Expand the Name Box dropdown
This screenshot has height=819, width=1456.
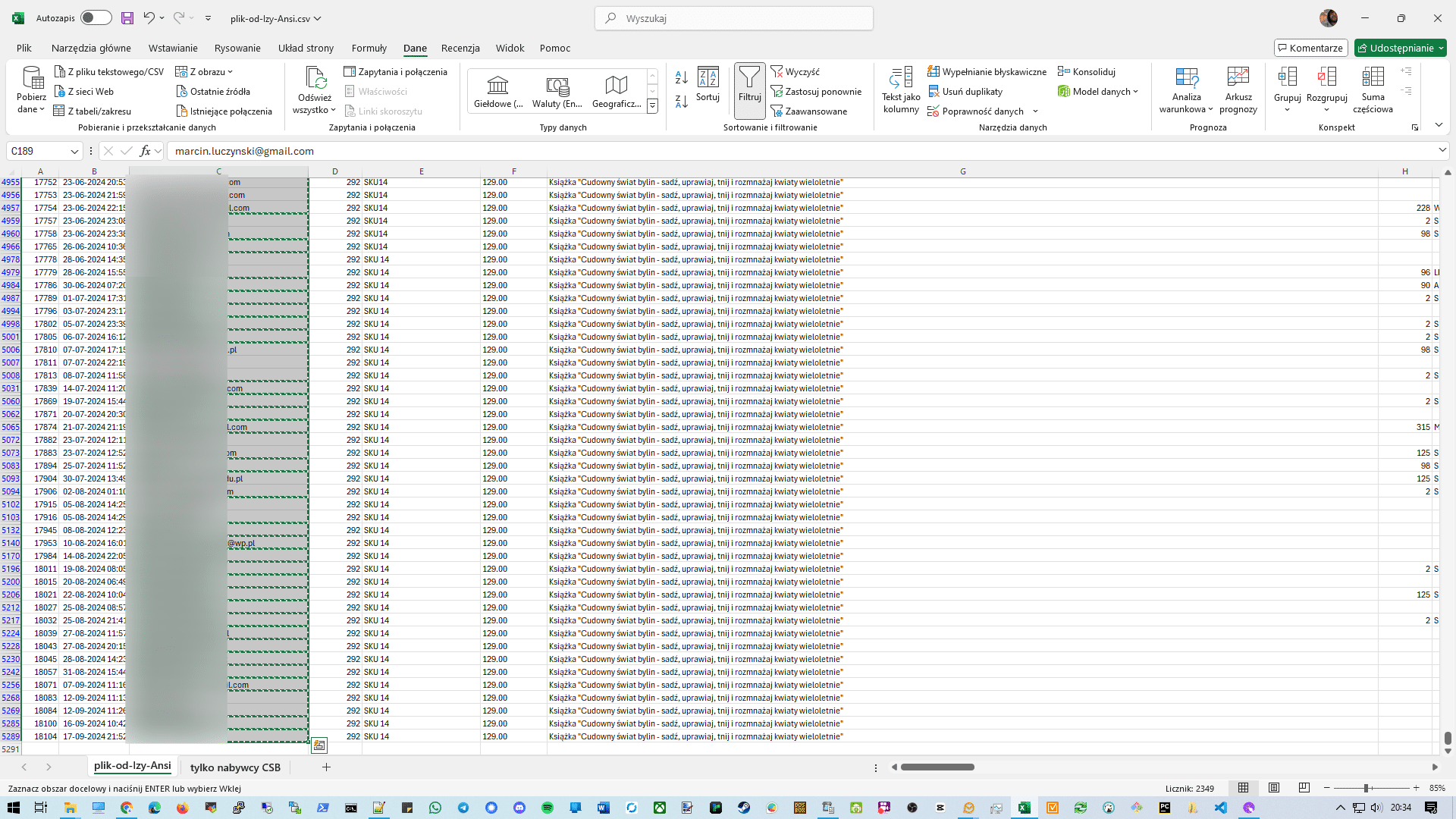[74, 152]
